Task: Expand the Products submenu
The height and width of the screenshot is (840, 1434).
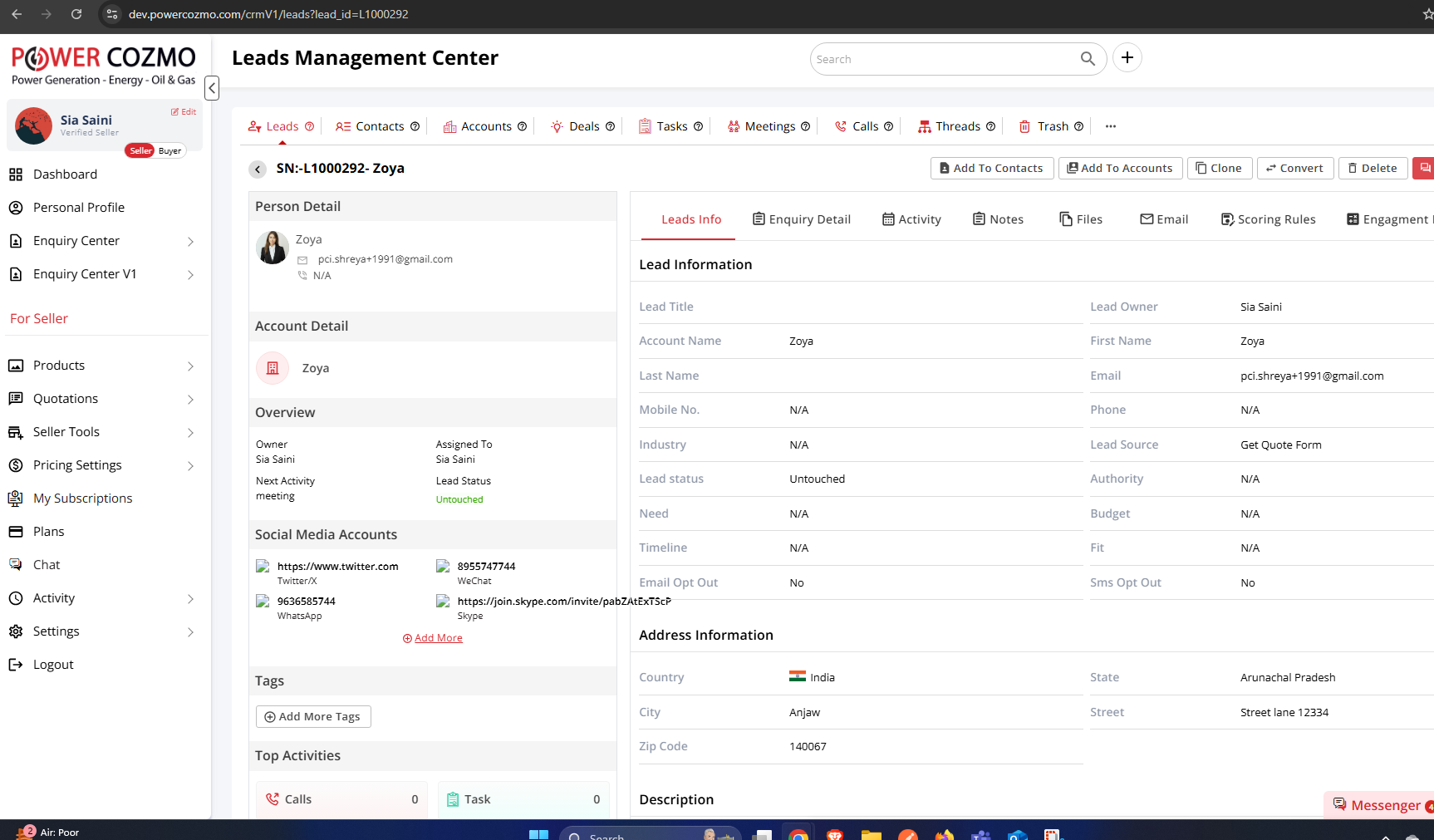Action: click(190, 366)
